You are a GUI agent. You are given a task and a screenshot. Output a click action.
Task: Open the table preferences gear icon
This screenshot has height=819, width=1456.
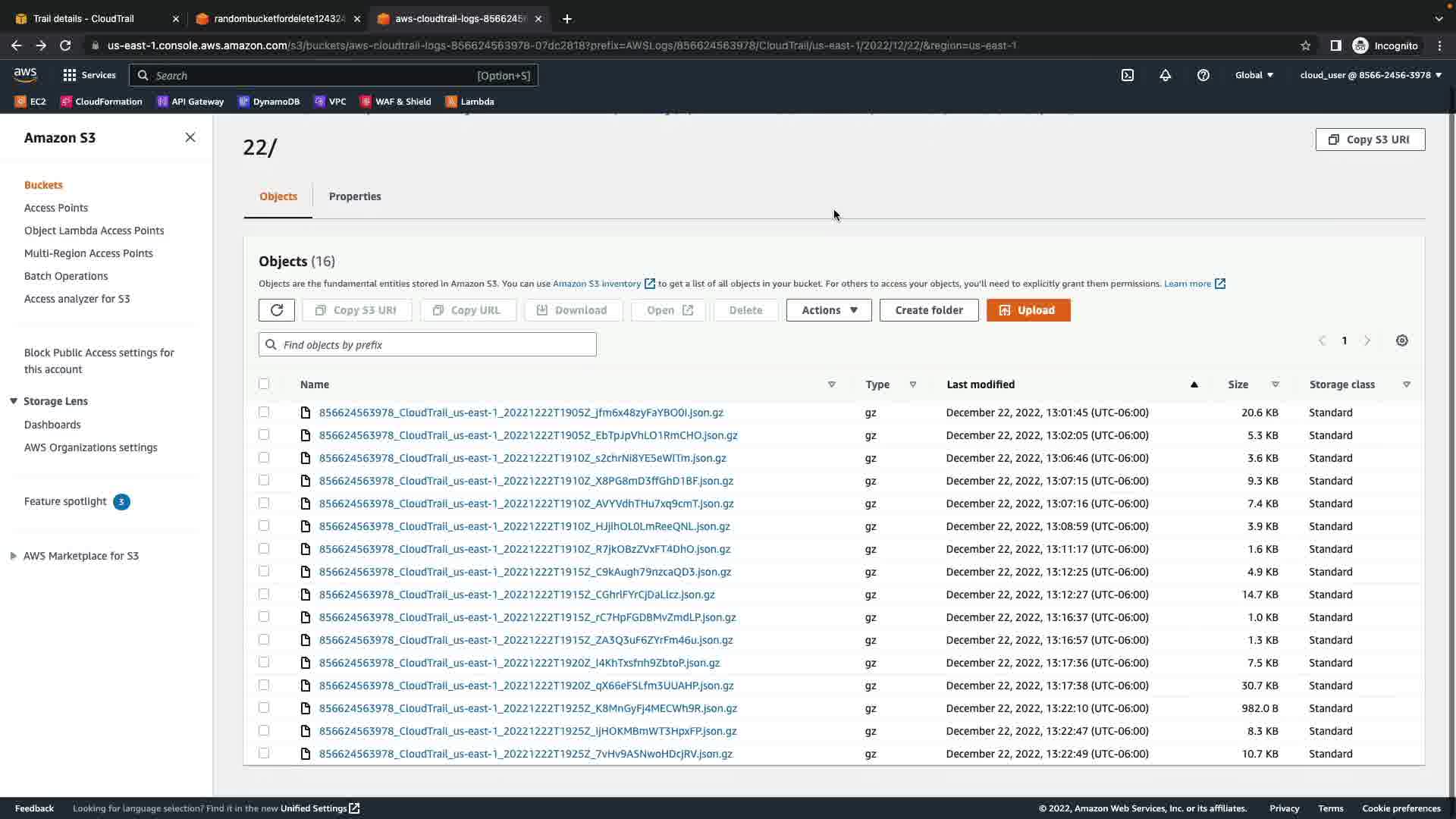coord(1401,340)
